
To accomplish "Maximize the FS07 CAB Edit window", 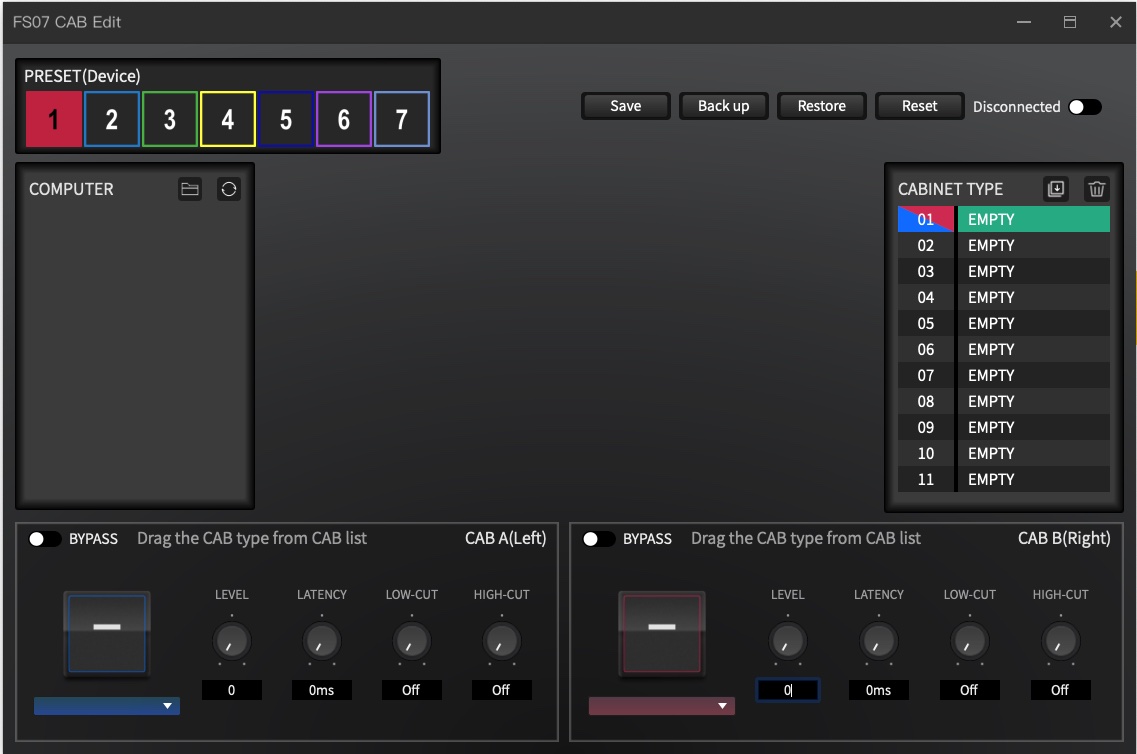I will (x=1070, y=22).
